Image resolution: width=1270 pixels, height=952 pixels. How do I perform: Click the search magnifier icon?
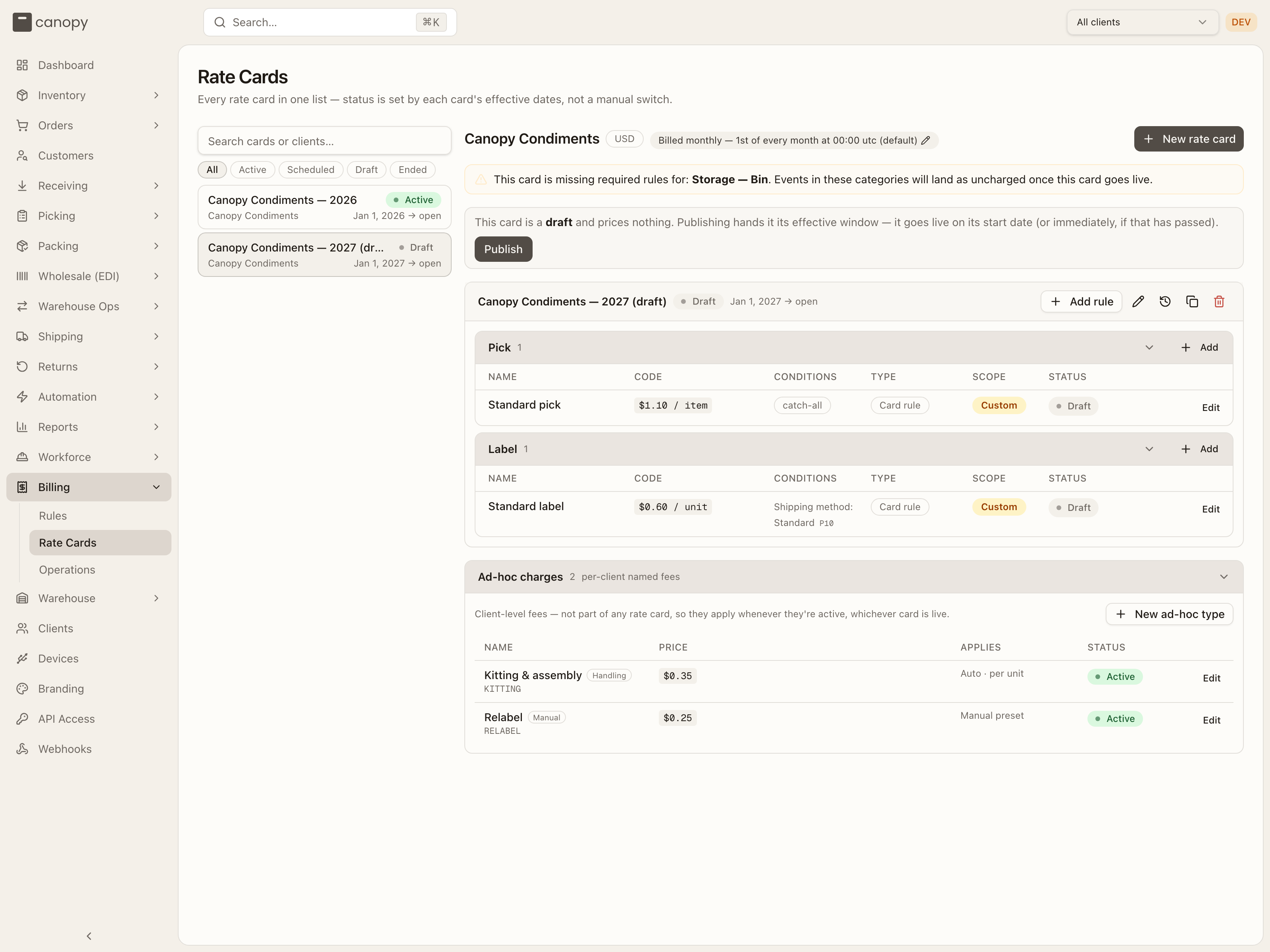click(x=220, y=22)
